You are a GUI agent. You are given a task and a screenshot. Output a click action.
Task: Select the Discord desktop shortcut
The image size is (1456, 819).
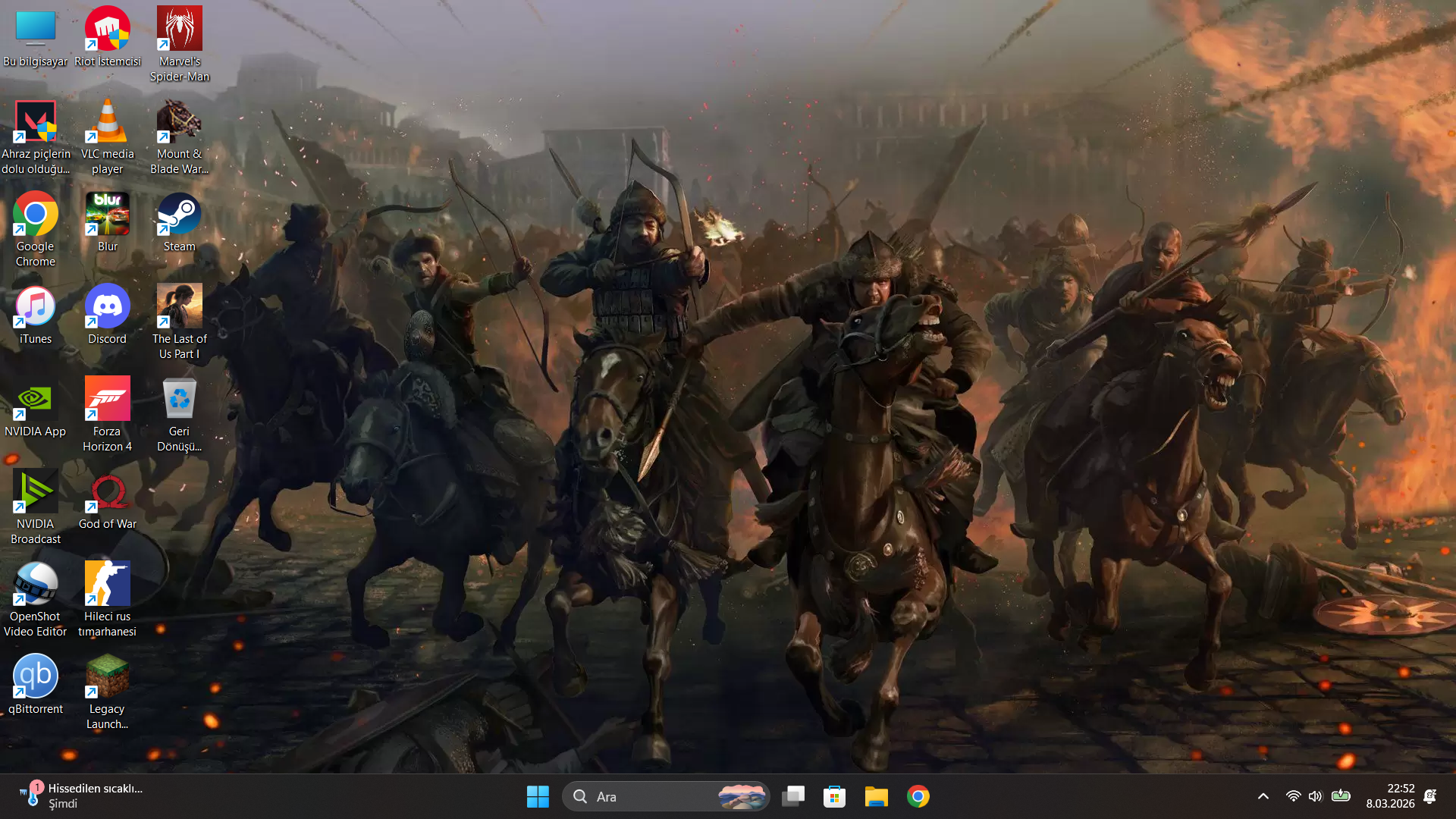pos(108,315)
